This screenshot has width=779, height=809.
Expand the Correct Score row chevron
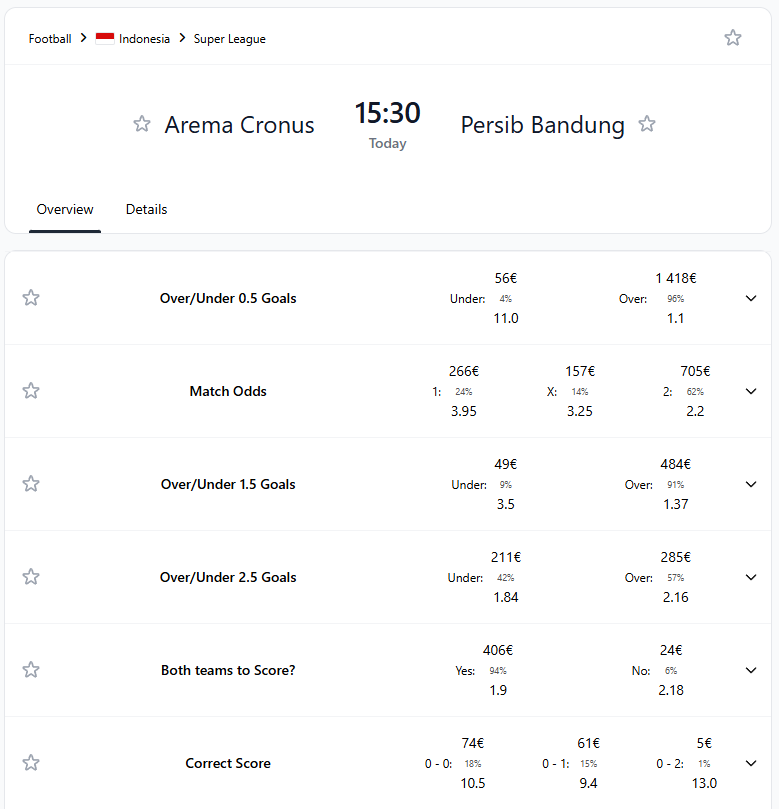point(751,763)
